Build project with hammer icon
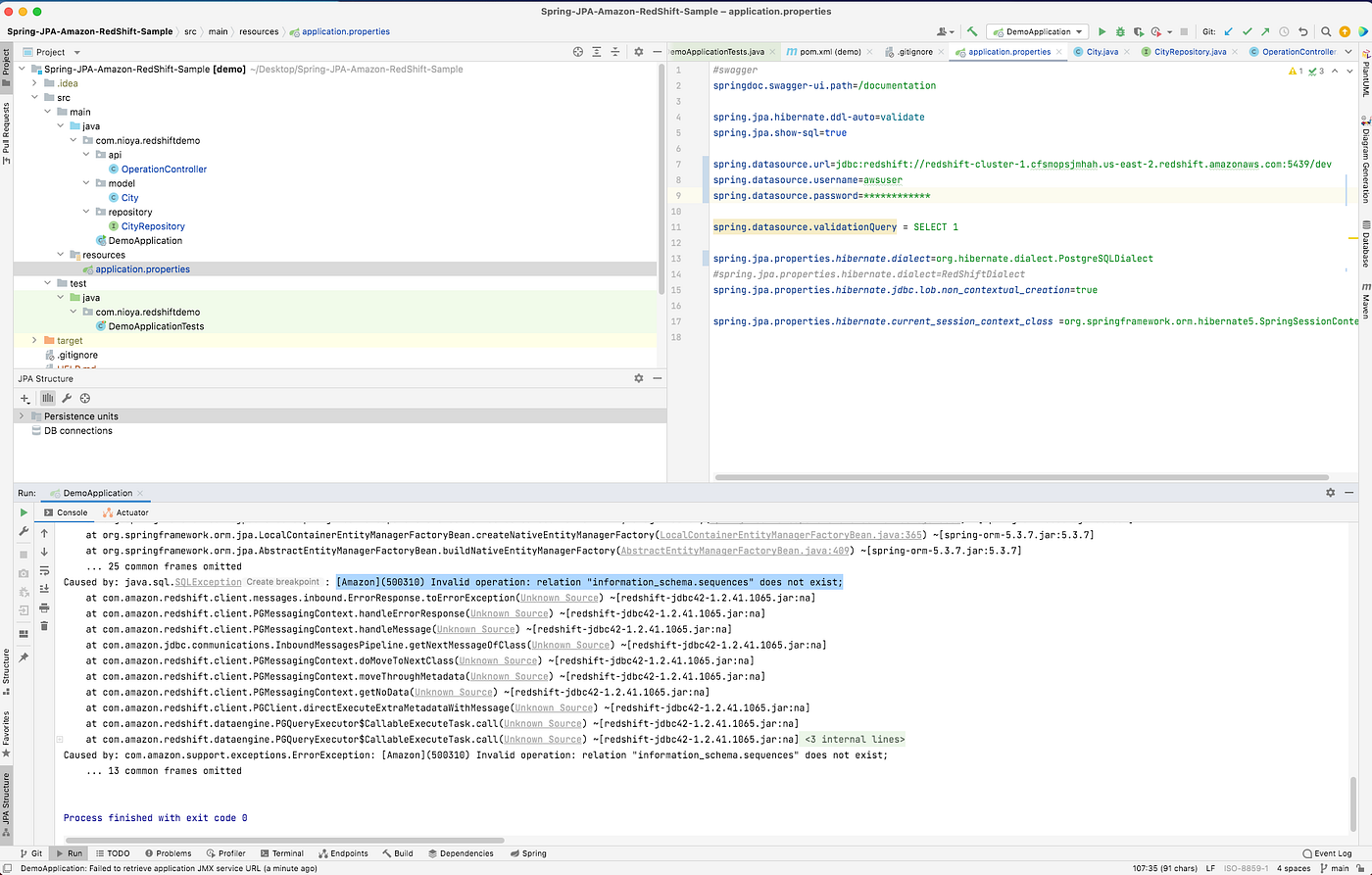Viewport: 1372px width, 875px height. pos(972,31)
